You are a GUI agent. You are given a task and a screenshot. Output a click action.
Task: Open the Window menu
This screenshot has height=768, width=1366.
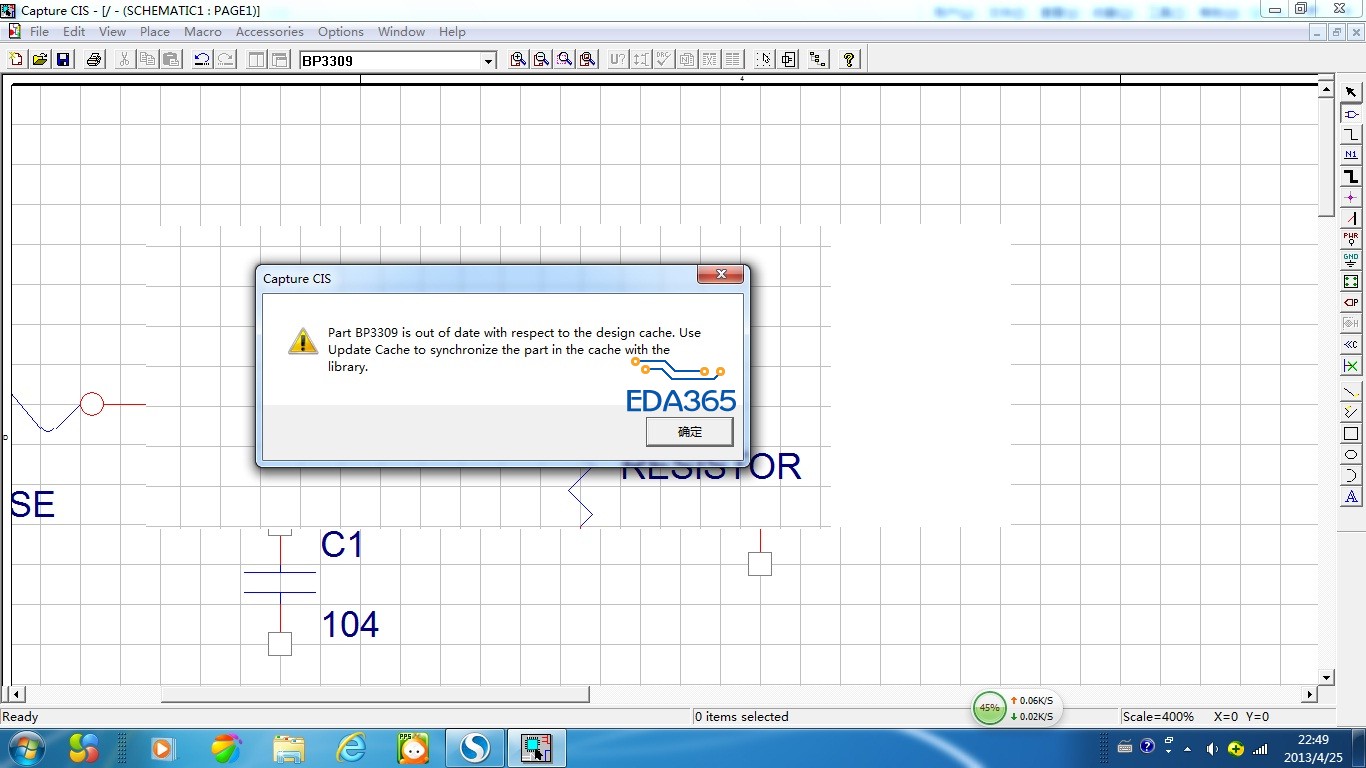click(x=401, y=32)
